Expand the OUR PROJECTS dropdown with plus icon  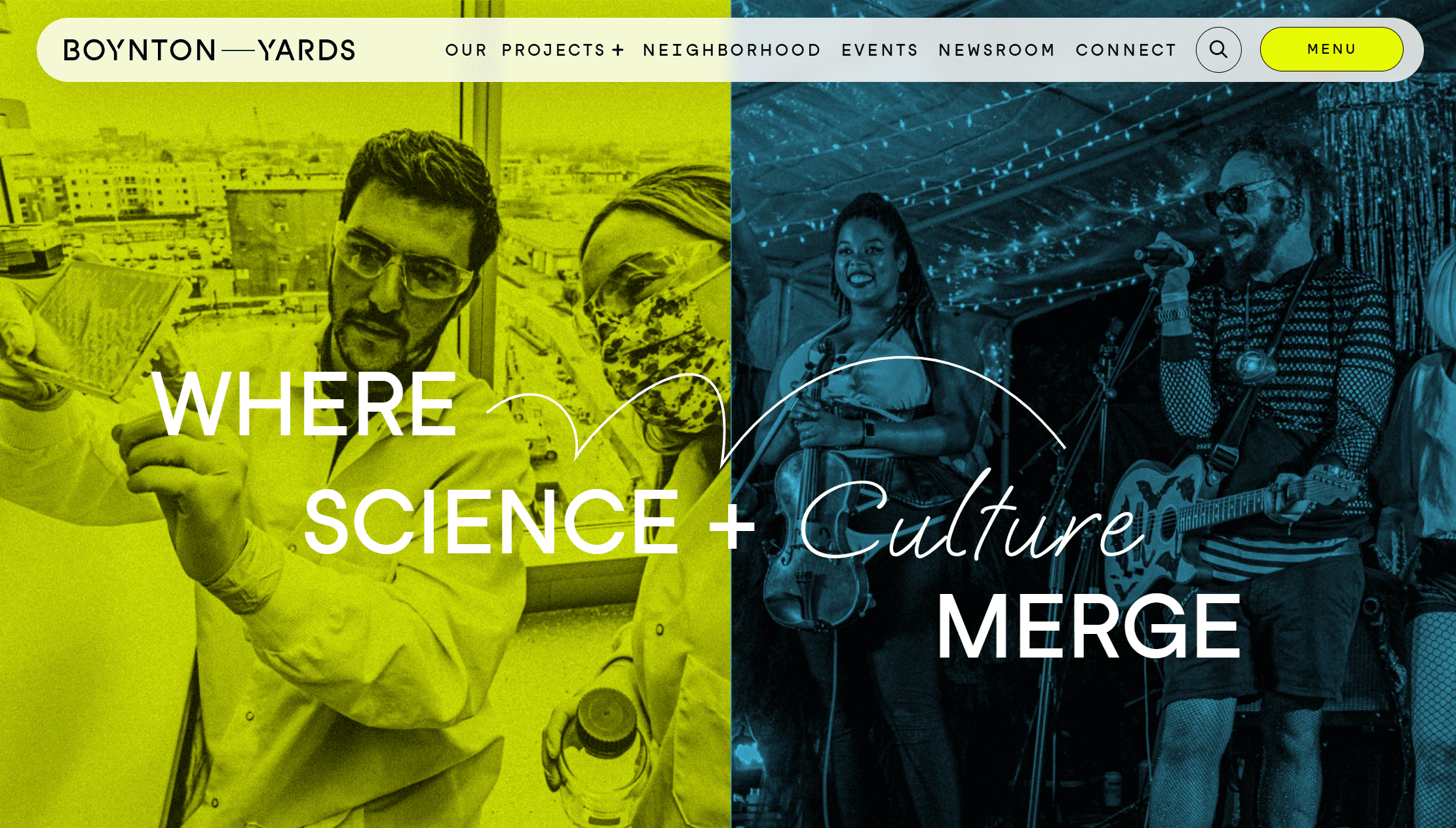point(536,49)
